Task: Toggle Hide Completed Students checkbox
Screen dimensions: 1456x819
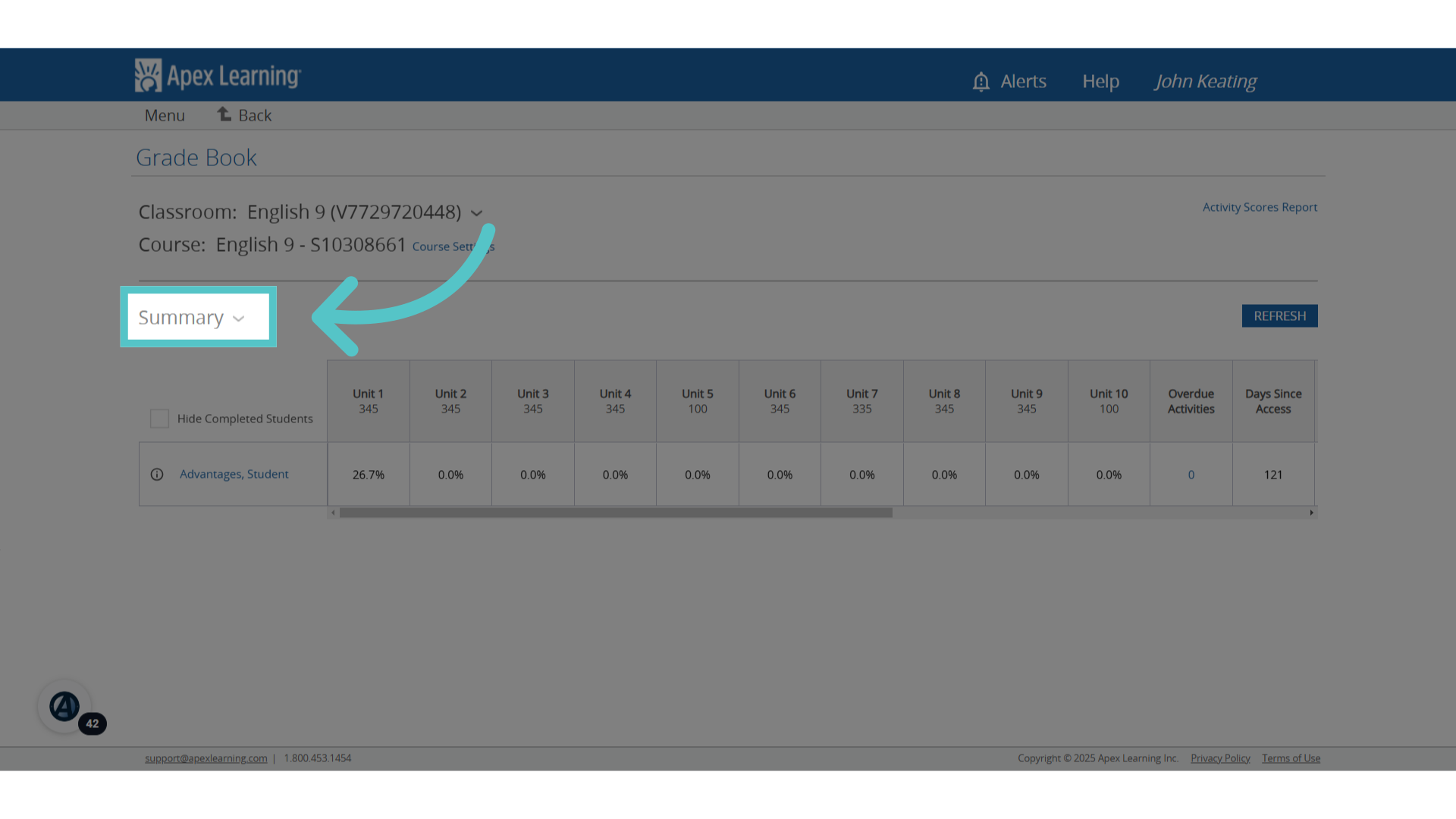Action: pyautogui.click(x=159, y=419)
